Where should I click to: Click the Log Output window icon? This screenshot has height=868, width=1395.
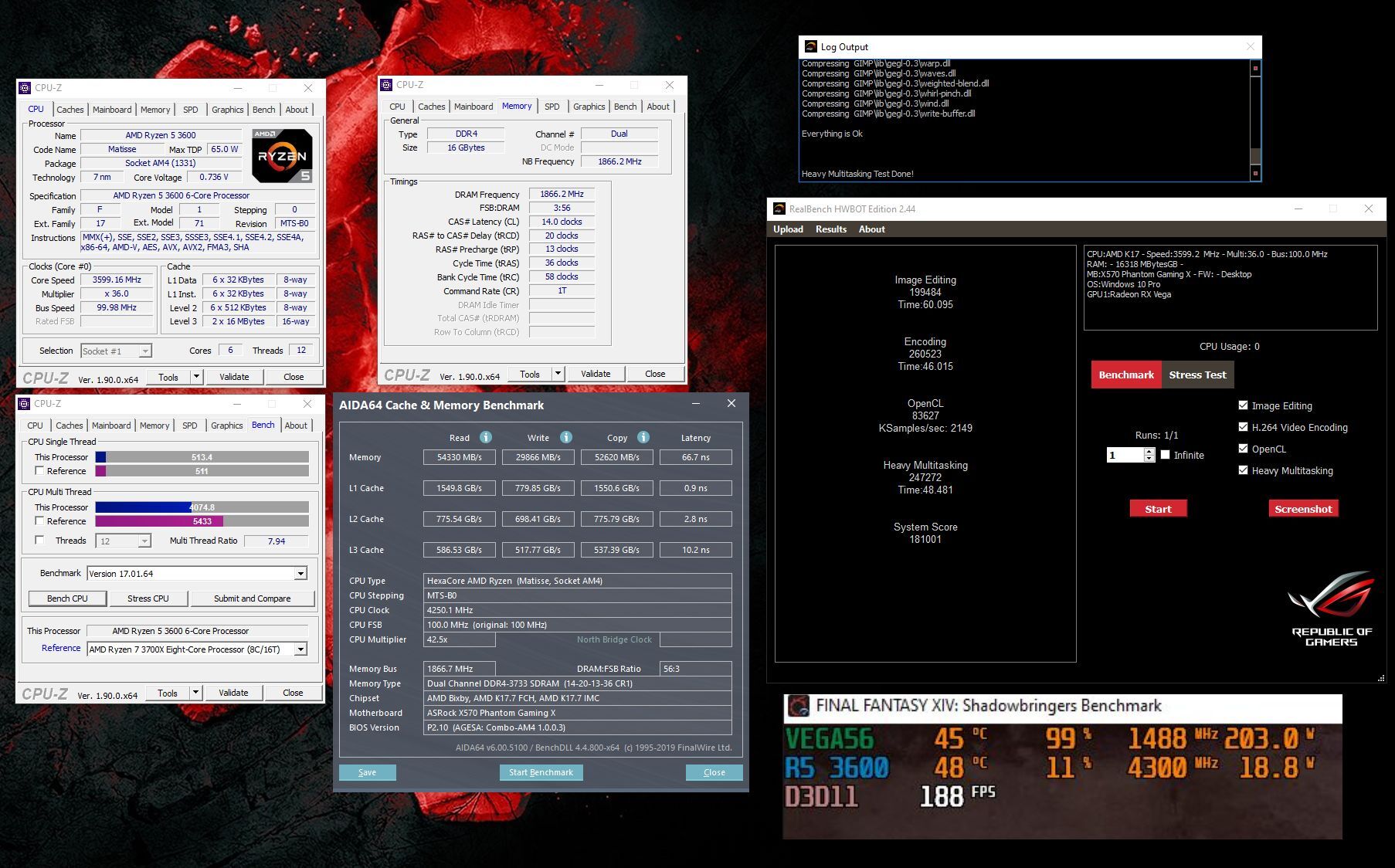click(x=810, y=46)
